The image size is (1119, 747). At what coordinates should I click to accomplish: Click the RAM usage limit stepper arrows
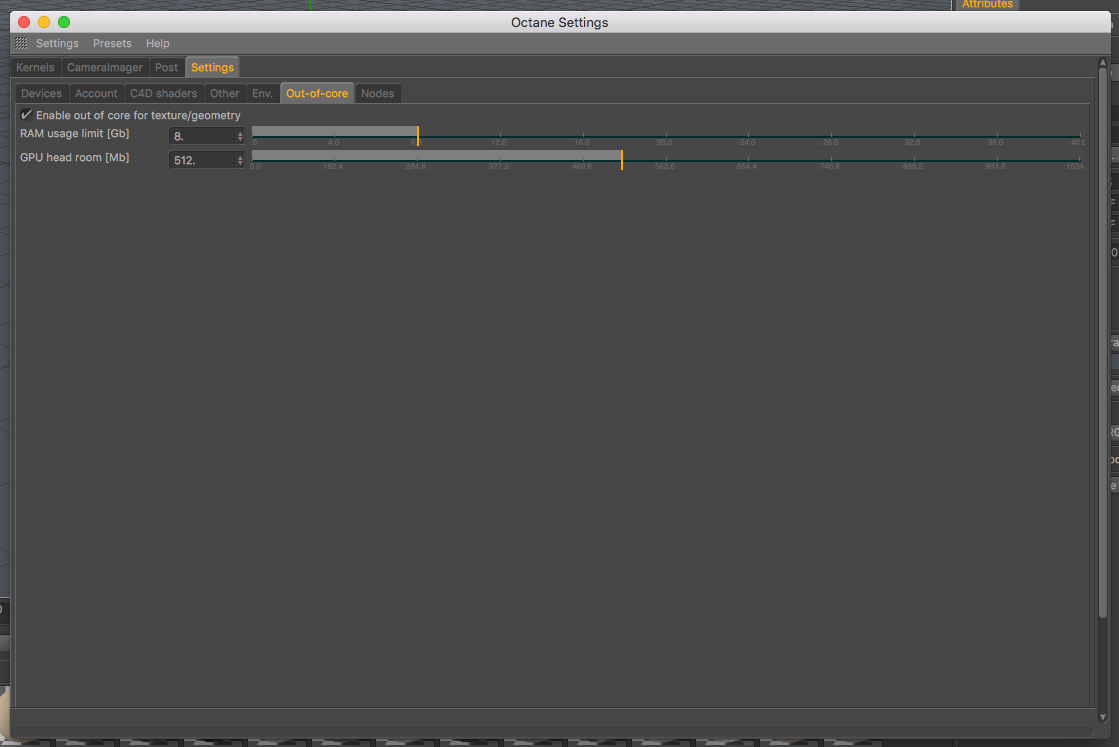click(x=240, y=136)
